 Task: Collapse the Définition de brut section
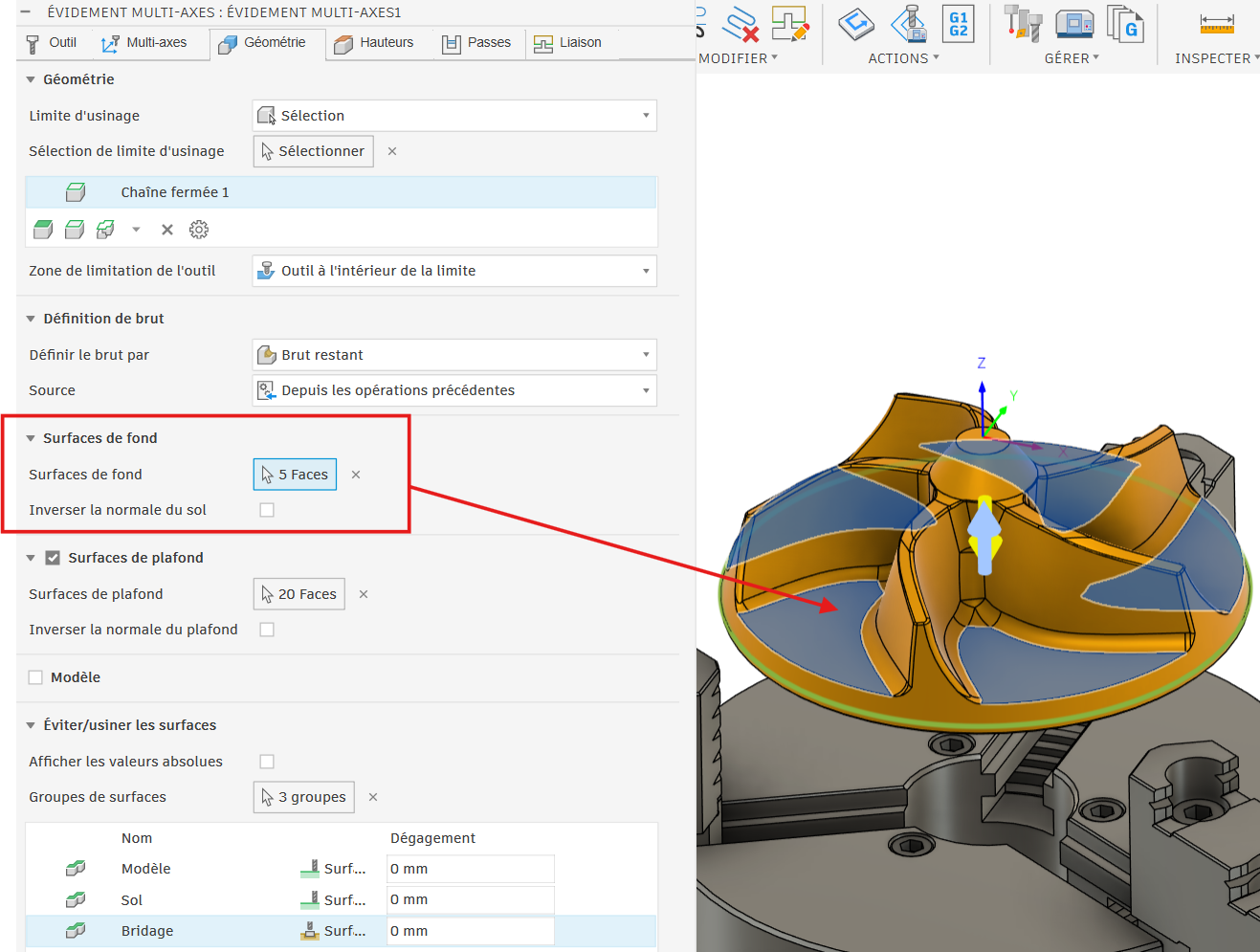pos(31,319)
